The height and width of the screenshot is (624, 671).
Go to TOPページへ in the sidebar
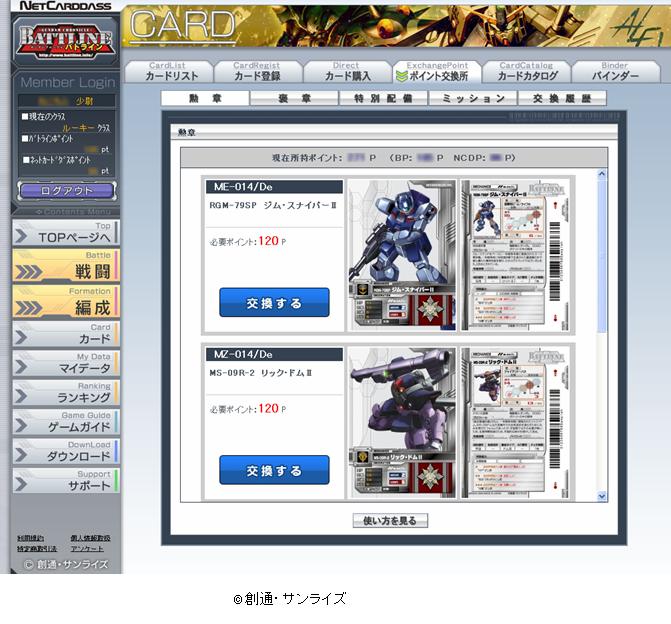pyautogui.click(x=65, y=233)
